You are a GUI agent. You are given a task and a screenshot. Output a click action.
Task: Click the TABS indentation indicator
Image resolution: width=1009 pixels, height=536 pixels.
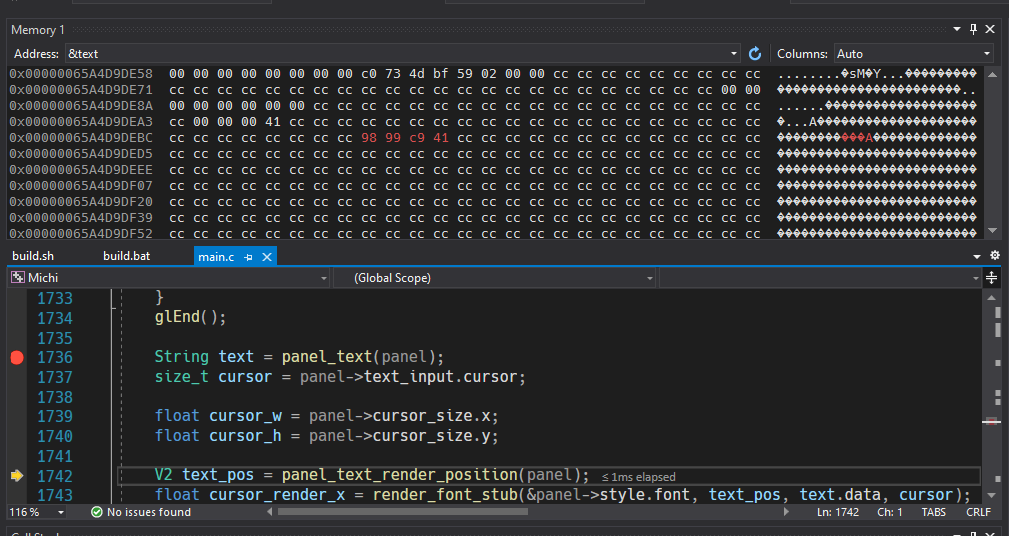(934, 512)
